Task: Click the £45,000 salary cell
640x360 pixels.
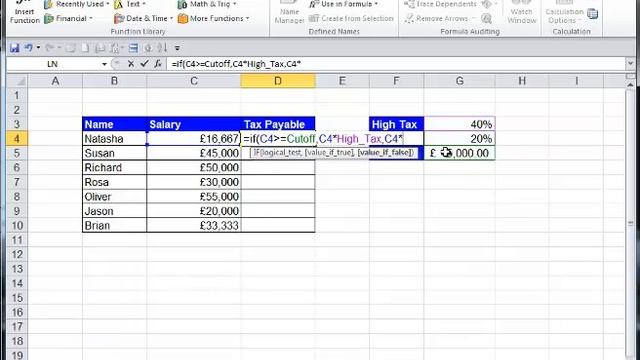Action: click(194, 153)
